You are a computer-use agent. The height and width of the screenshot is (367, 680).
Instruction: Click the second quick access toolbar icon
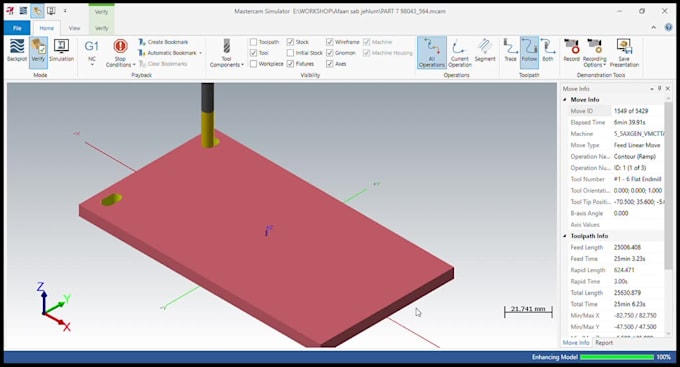pos(23,11)
